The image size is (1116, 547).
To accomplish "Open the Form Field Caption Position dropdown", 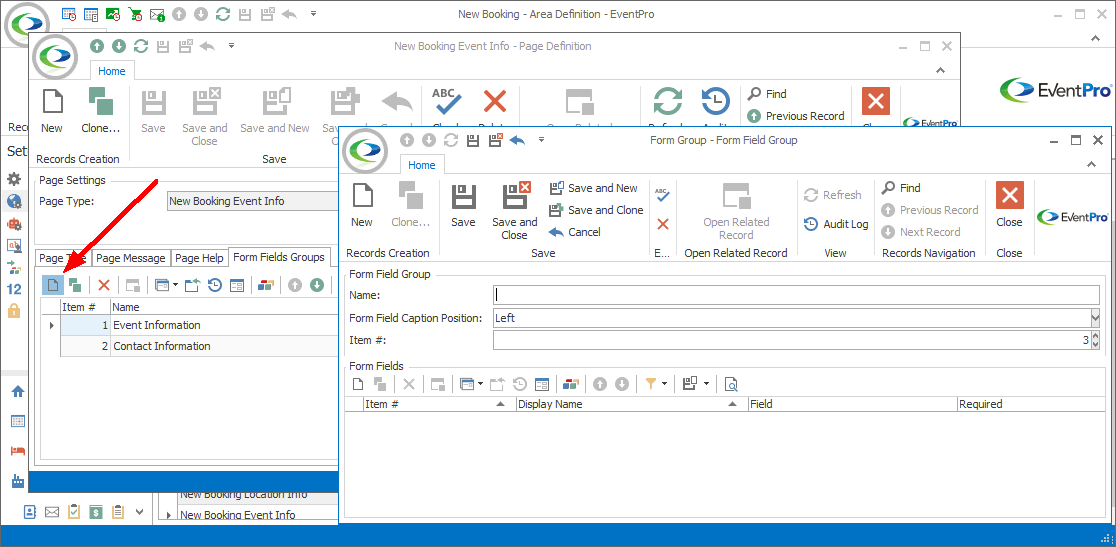I will point(1095,318).
